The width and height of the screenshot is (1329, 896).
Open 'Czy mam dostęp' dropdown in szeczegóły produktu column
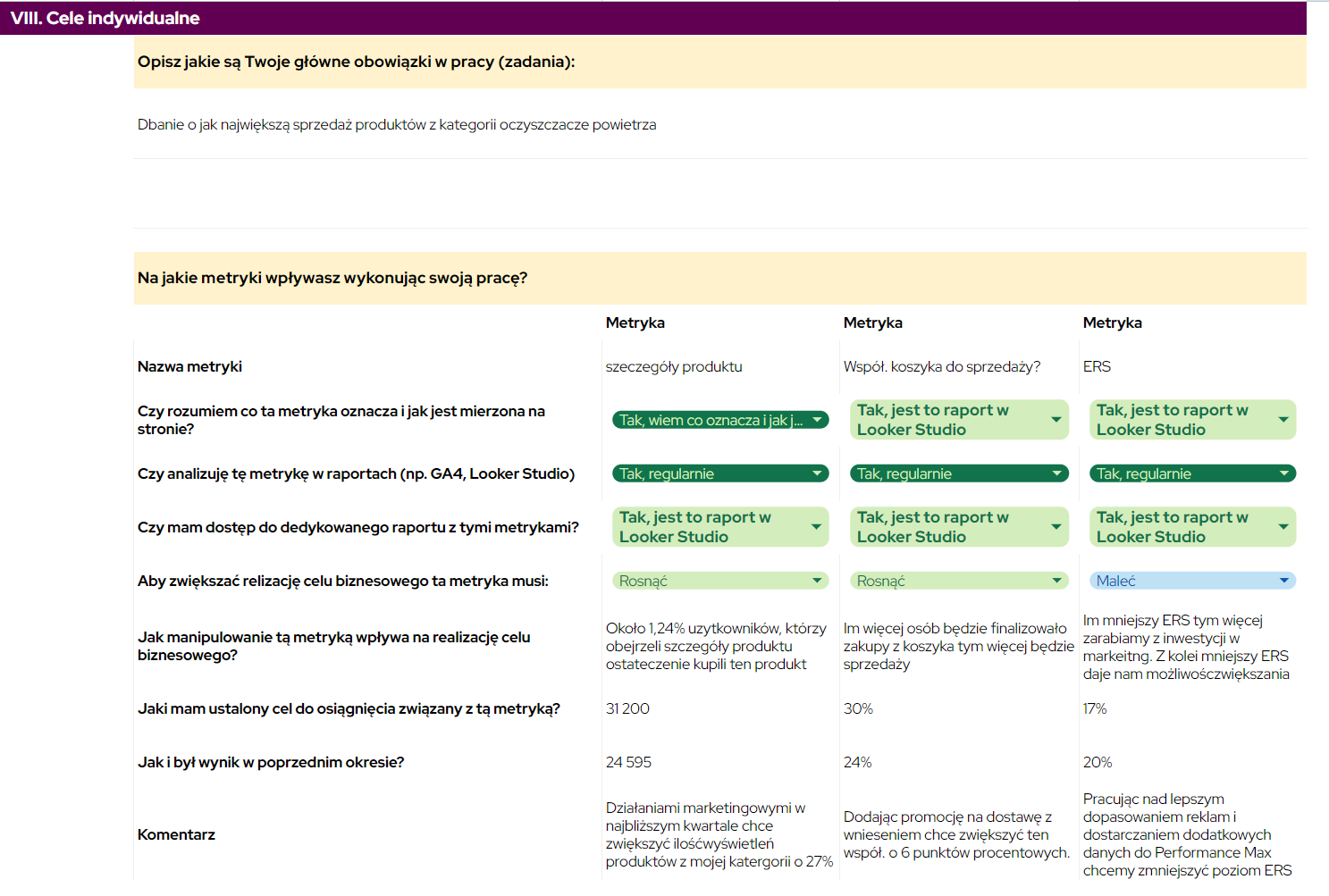tap(720, 527)
